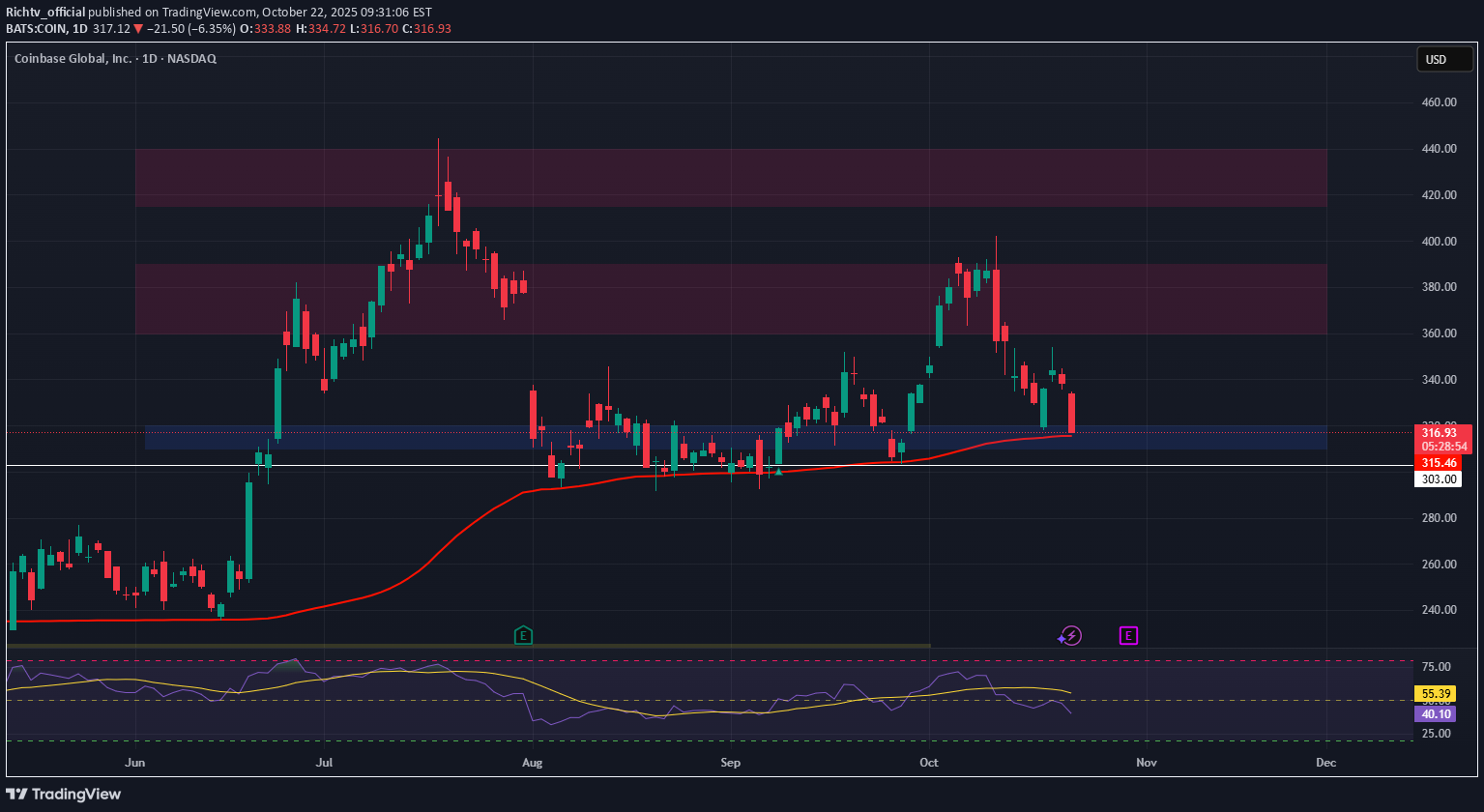Select the 1D timeframe in chart title
Viewport: 1484px width, 812px height.
pos(151,58)
